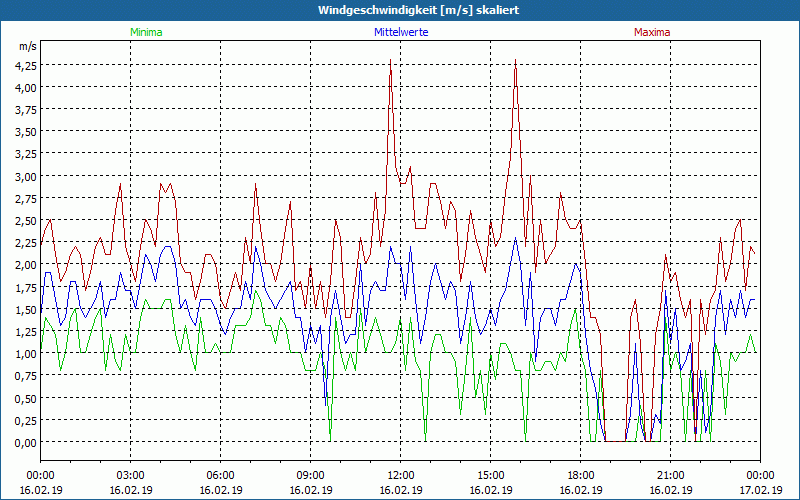Viewport: 800px width, 500px height.
Task: Click the 0,25 y-axis value
Action: (26, 420)
